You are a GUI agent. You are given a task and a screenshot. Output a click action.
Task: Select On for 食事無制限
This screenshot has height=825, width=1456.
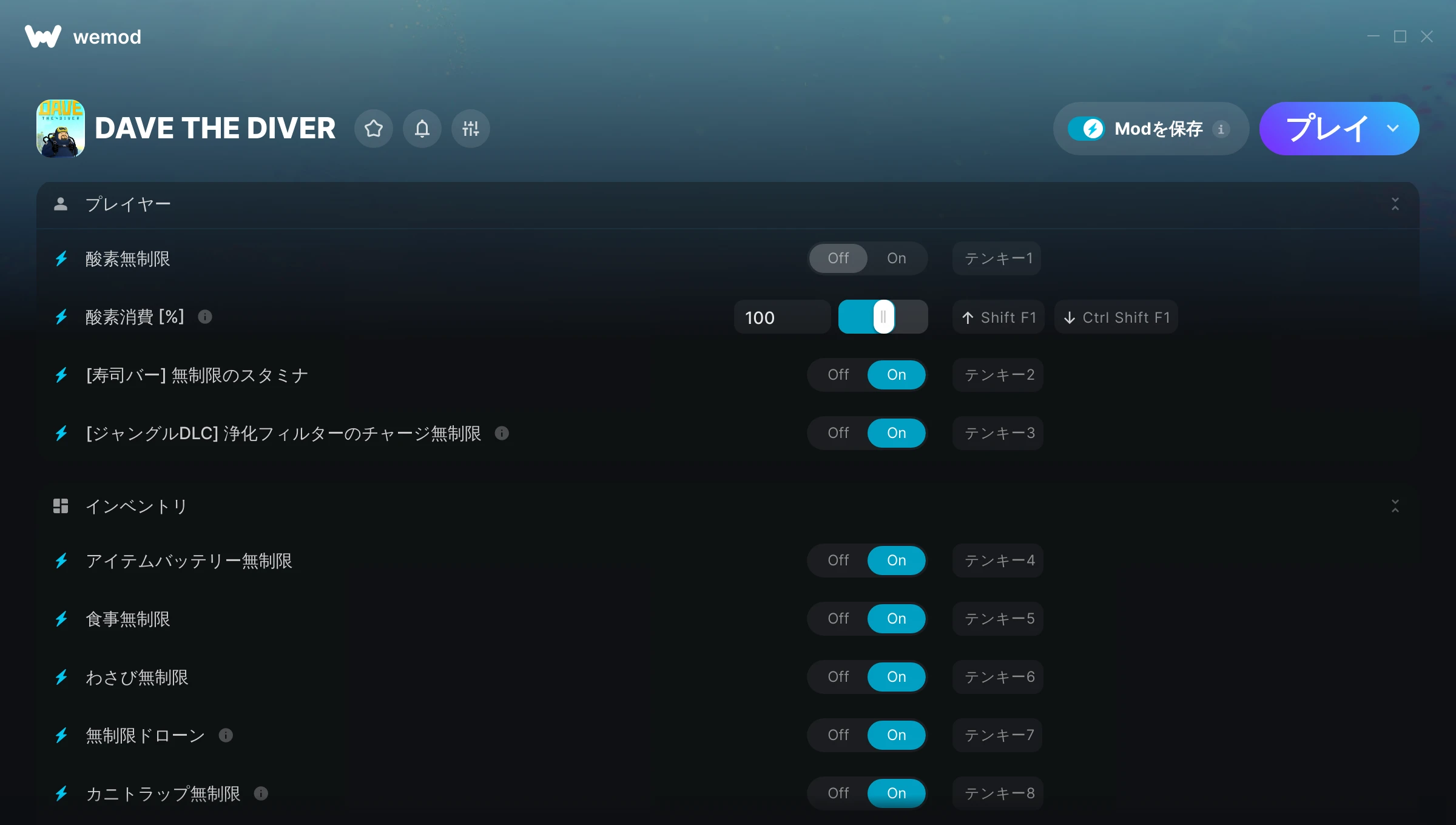point(897,619)
